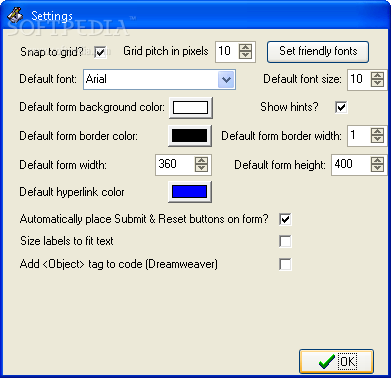Image resolution: width=391 pixels, height=378 pixels.
Task: Decrease Default font size value
Action: (377, 83)
